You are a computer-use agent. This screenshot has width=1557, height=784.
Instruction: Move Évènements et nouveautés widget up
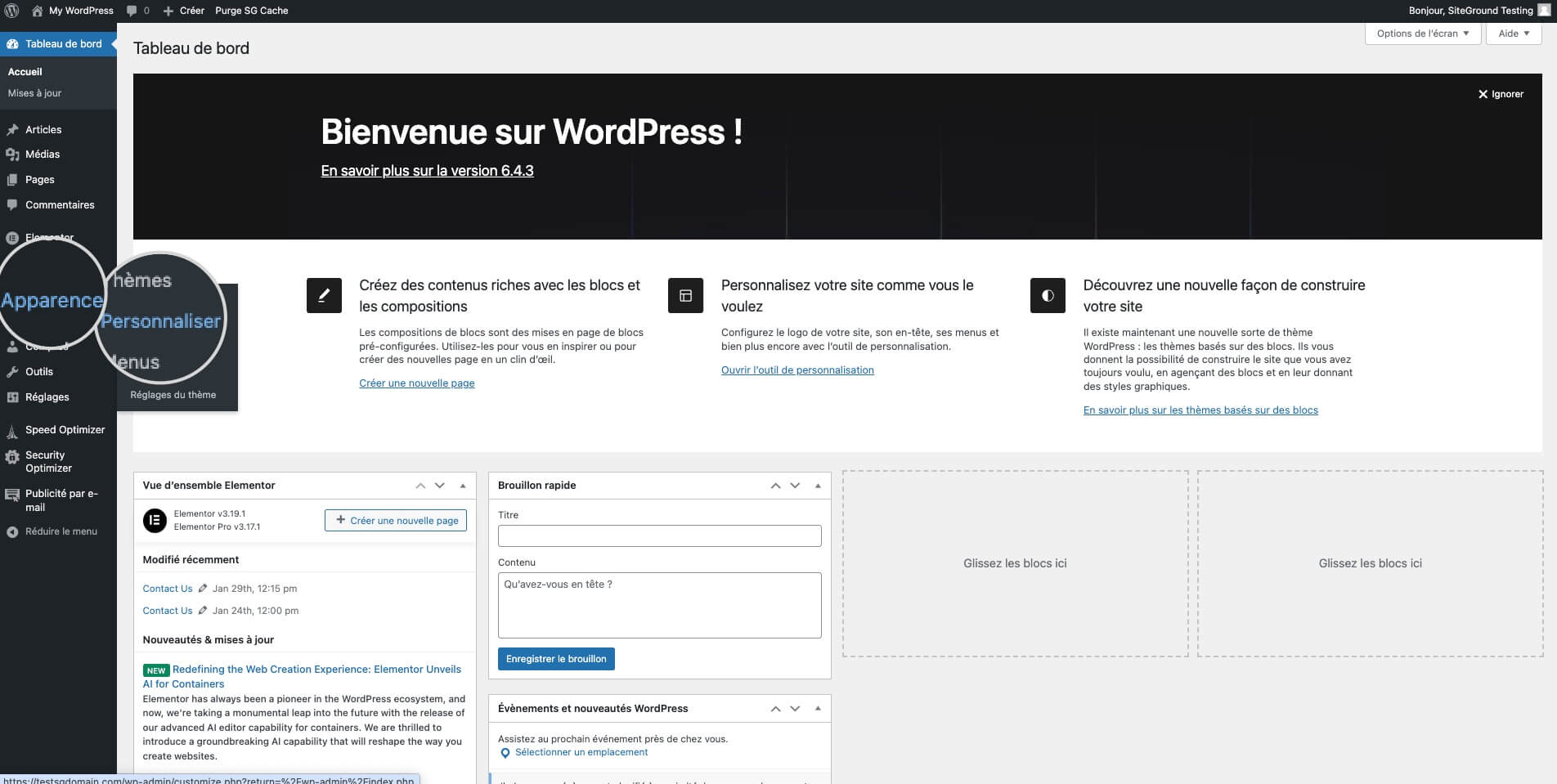[x=775, y=709]
